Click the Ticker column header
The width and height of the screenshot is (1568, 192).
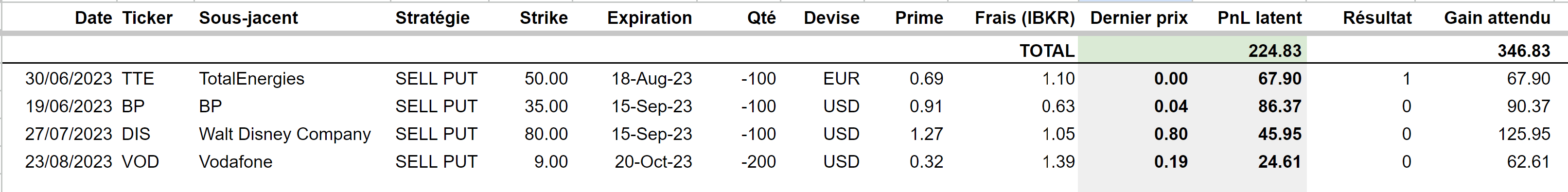pos(147,17)
